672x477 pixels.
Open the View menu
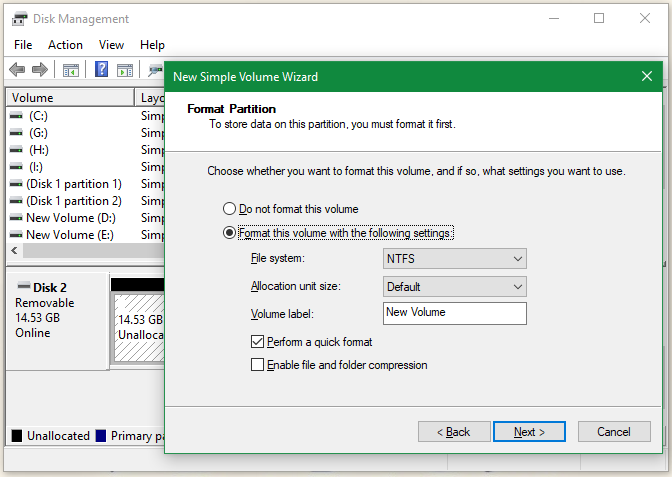point(111,45)
